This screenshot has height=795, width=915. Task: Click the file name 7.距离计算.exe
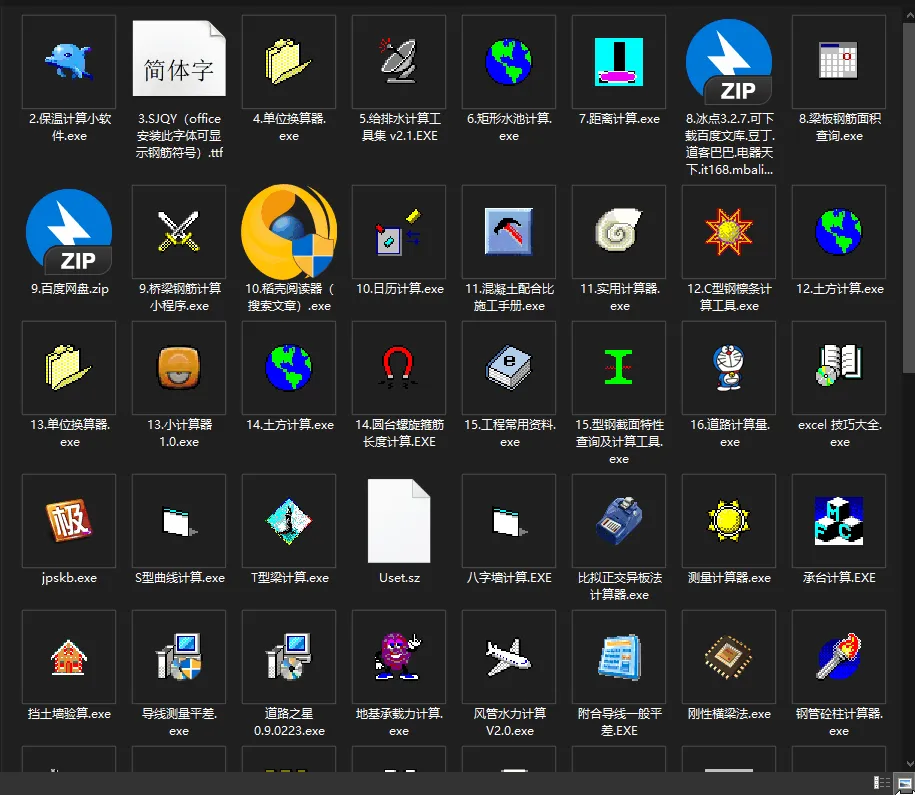click(619, 119)
